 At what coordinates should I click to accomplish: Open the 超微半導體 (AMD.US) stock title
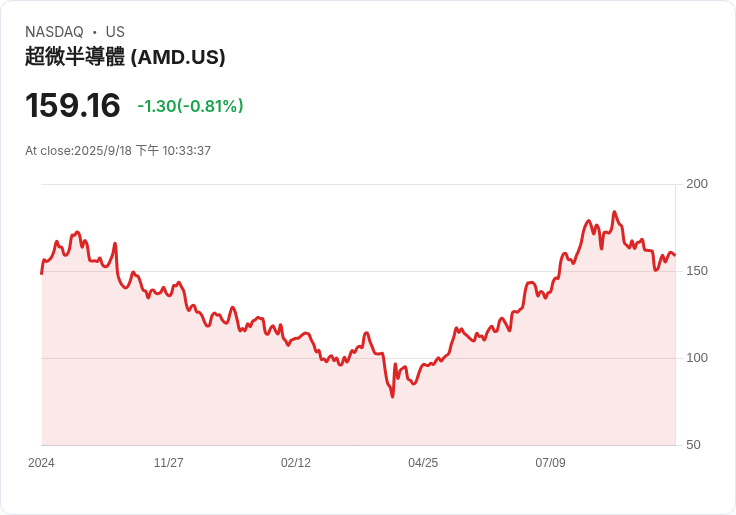tap(125, 57)
